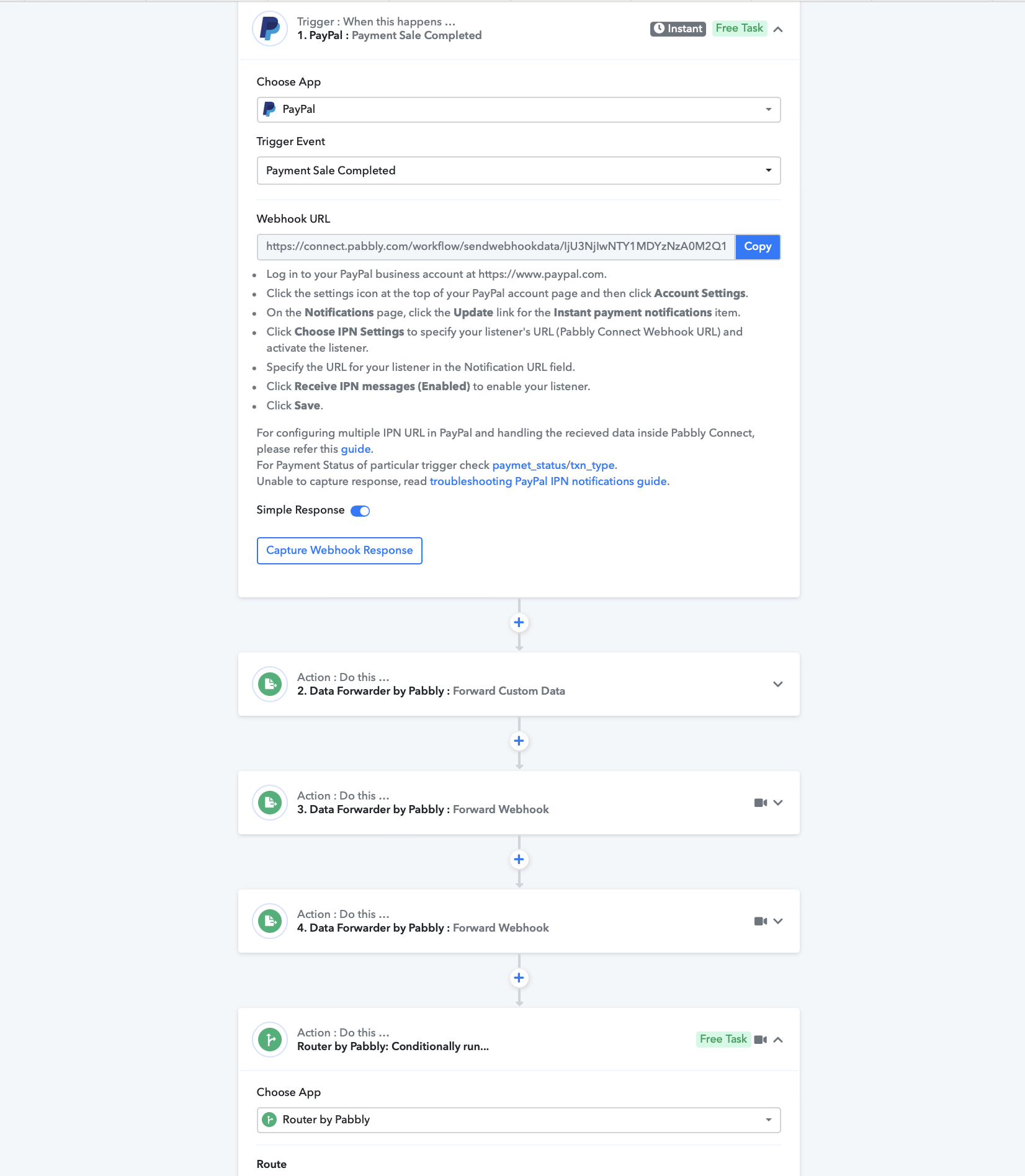
Task: Open troubleshooting PayPal IPN notifications guide link
Action: coord(548,481)
